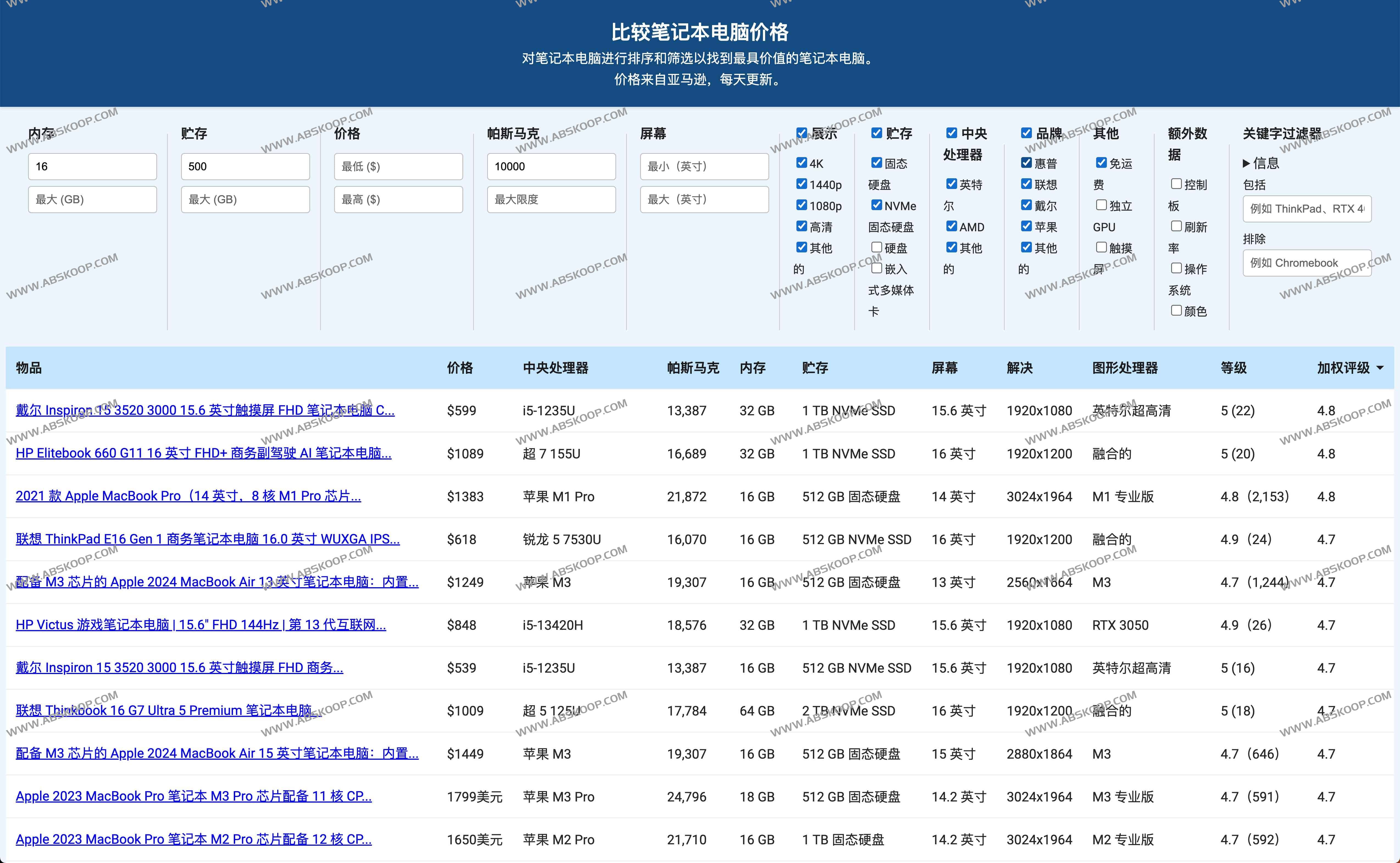Disable the AMD processor filter
Viewport: 1400px width, 863px height.
[951, 226]
